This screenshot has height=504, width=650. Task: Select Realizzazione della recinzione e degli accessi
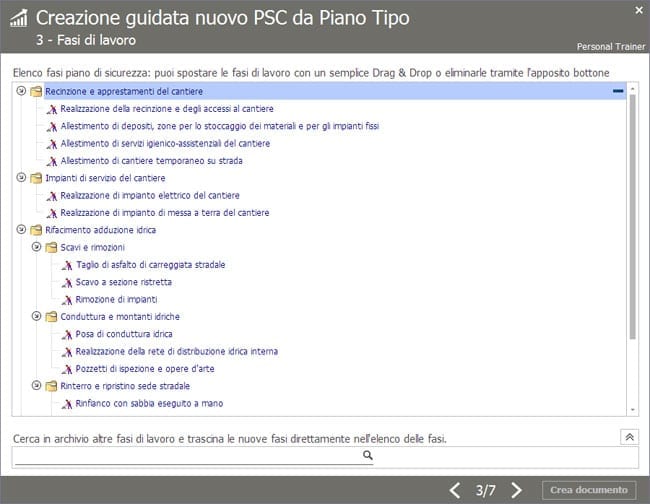167,109
